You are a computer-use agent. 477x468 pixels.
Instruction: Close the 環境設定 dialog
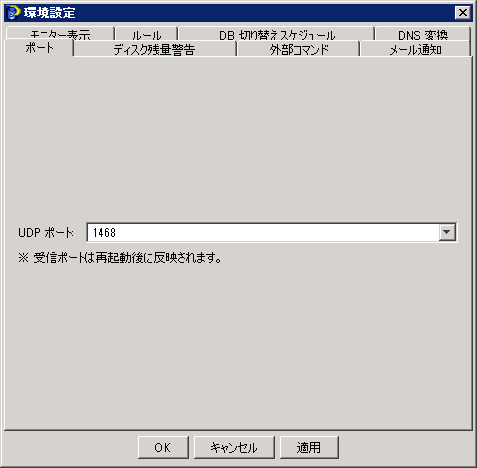(462, 13)
